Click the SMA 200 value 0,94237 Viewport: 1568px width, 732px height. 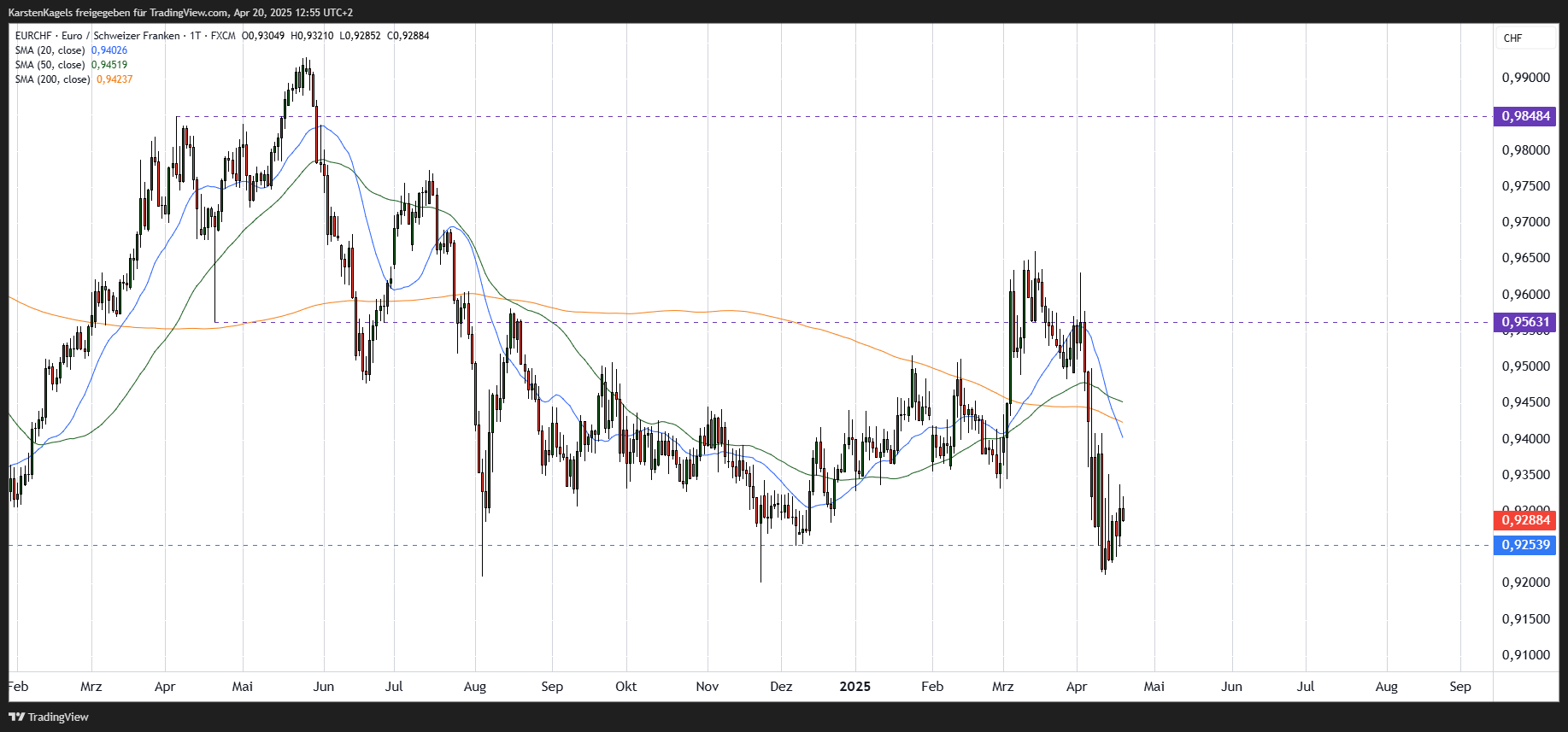coord(115,79)
